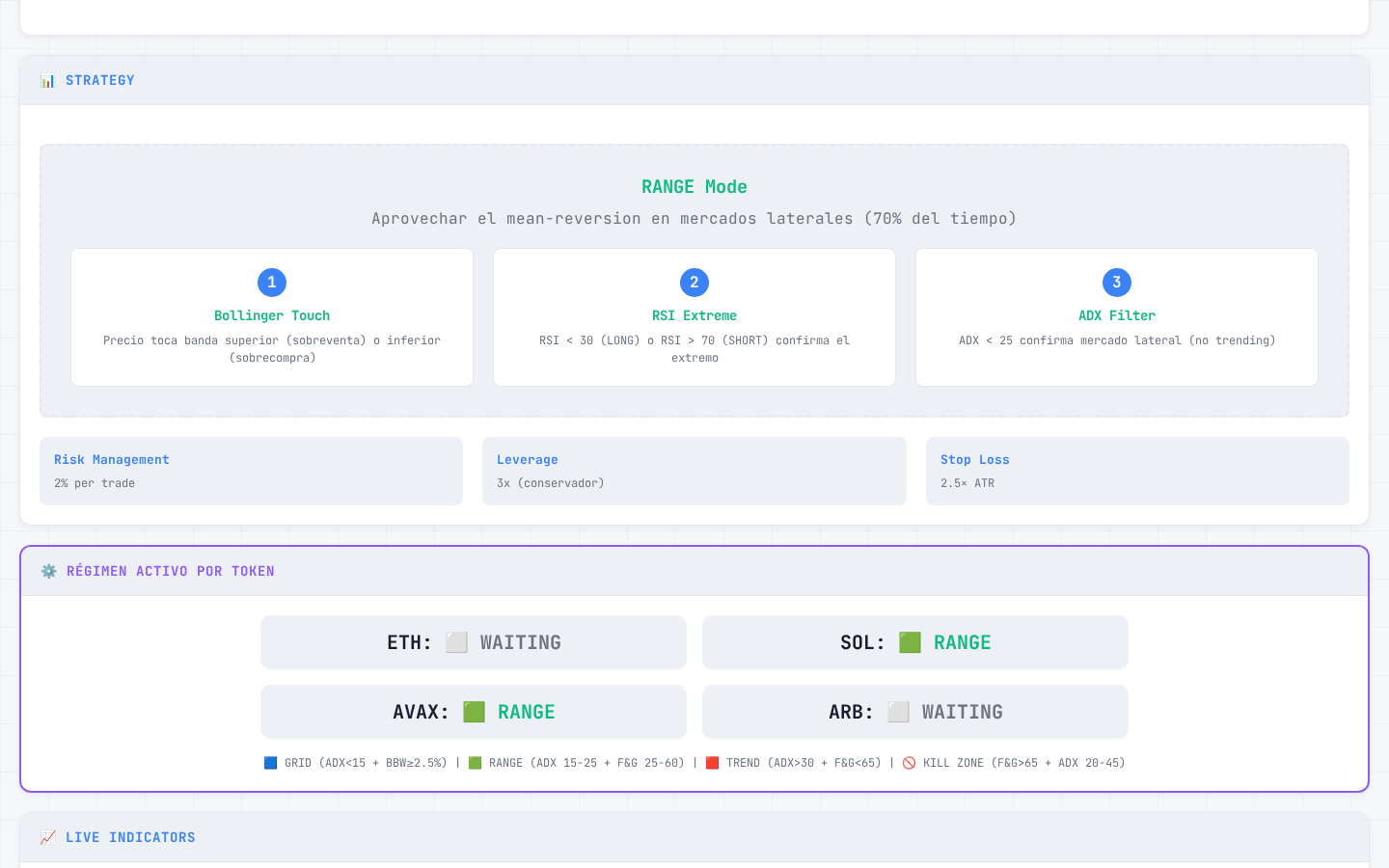
Task: Select the AVAX RANGE status tile
Action: pos(474,712)
